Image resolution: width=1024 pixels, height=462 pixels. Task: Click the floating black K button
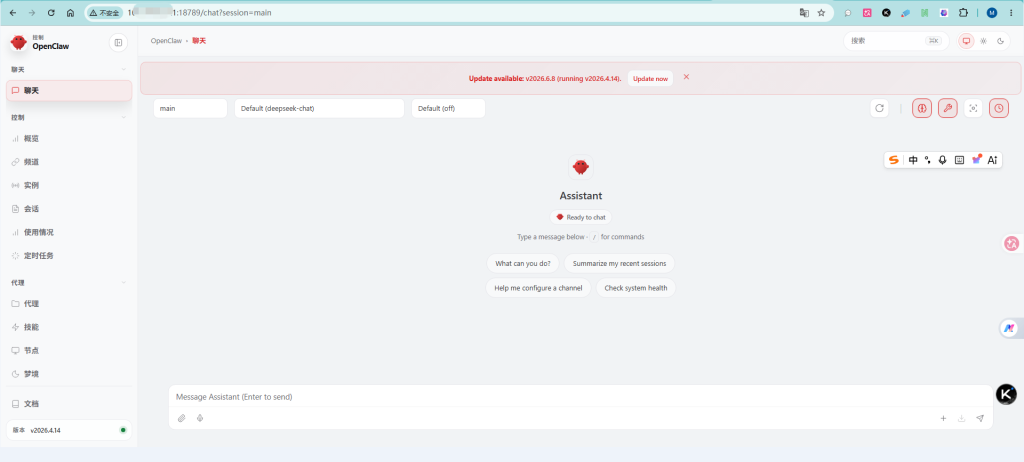pos(1006,394)
